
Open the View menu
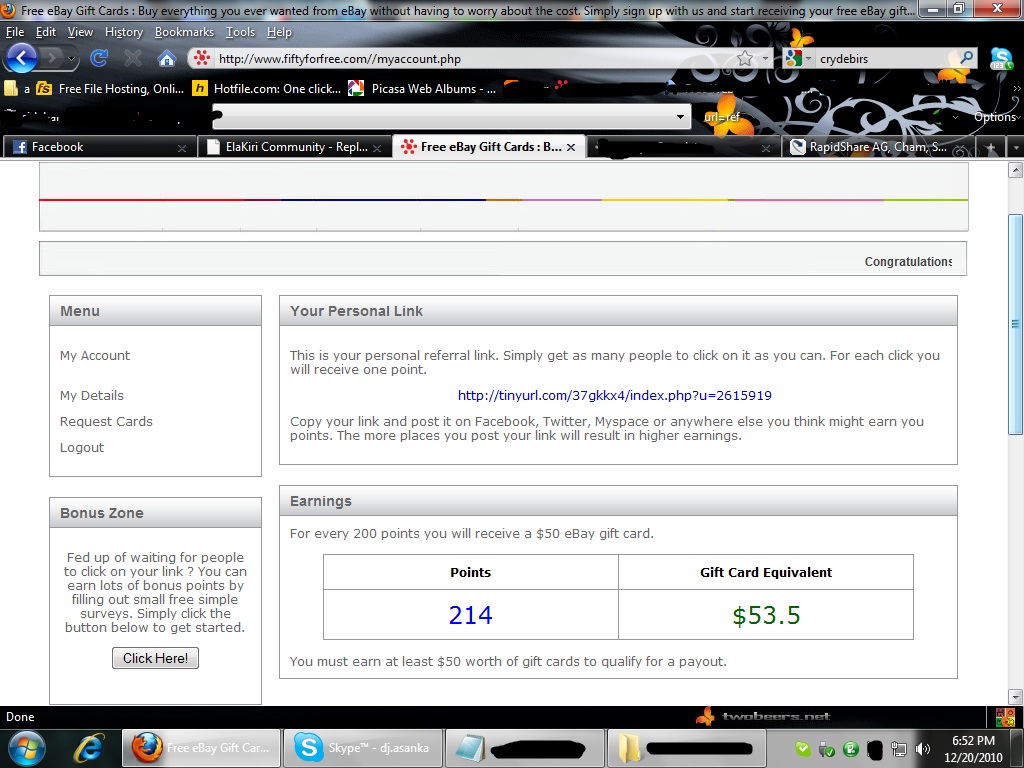[x=80, y=32]
